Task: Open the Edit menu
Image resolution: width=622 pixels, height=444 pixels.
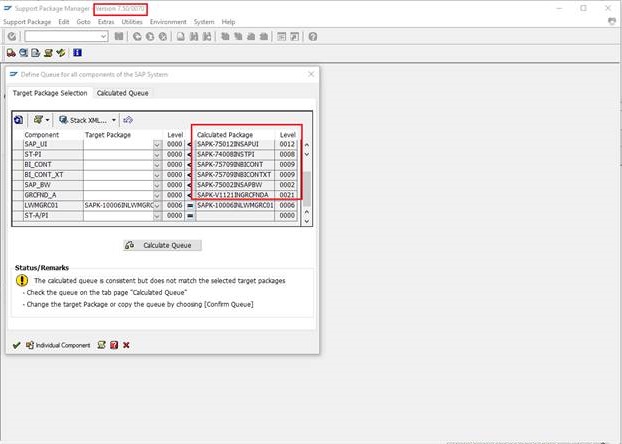Action: click(x=64, y=22)
